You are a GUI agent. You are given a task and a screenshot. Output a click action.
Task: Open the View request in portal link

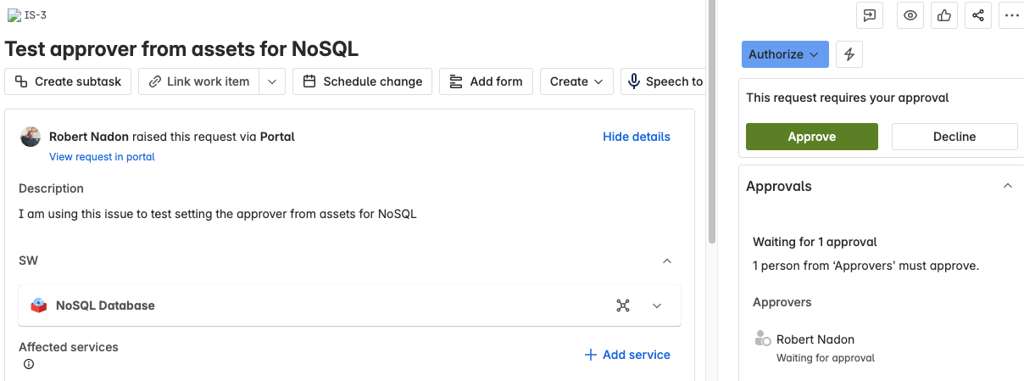102,157
